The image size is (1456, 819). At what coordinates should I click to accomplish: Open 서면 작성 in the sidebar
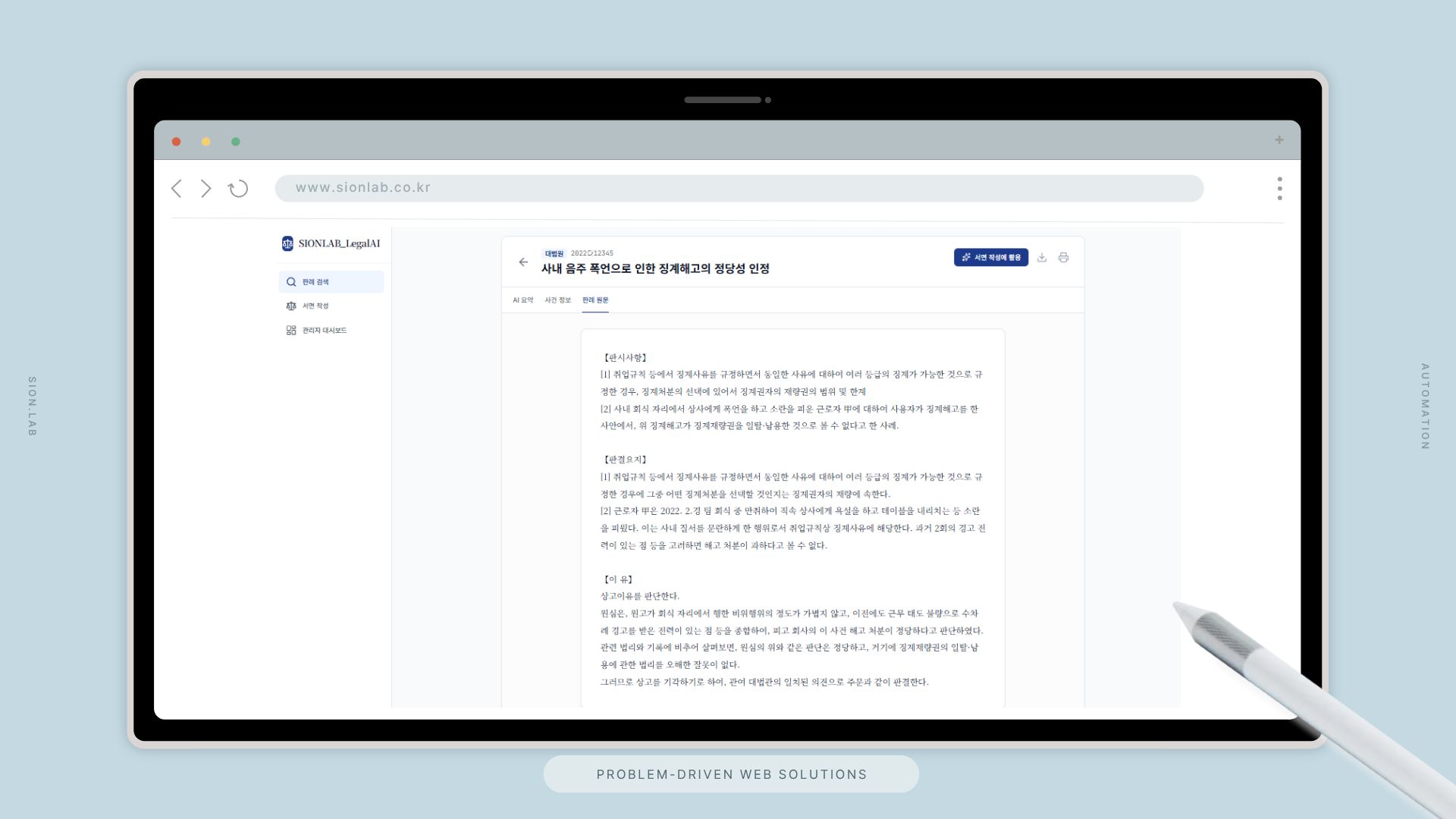[315, 306]
